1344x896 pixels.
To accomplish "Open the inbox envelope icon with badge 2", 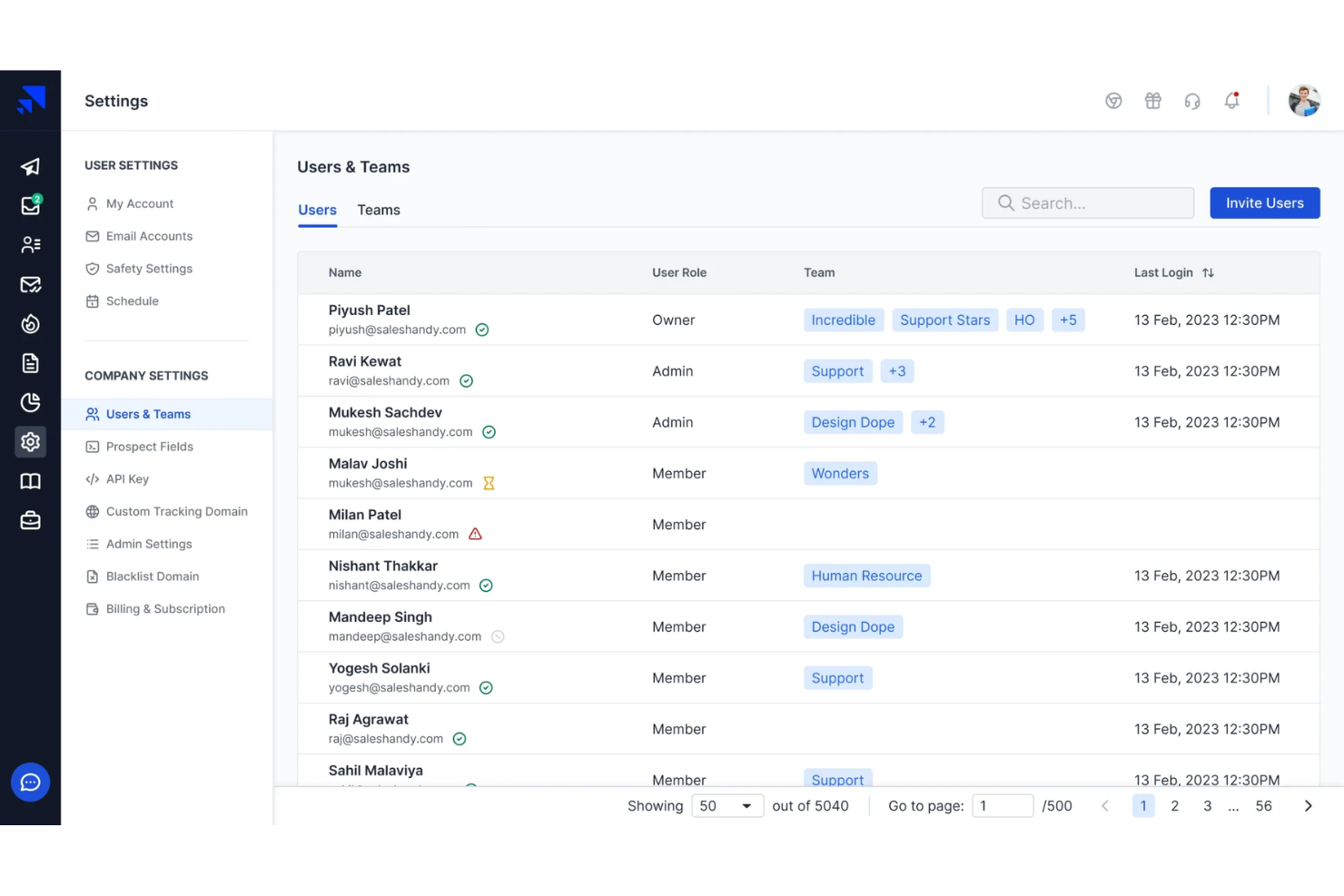I will (30, 206).
